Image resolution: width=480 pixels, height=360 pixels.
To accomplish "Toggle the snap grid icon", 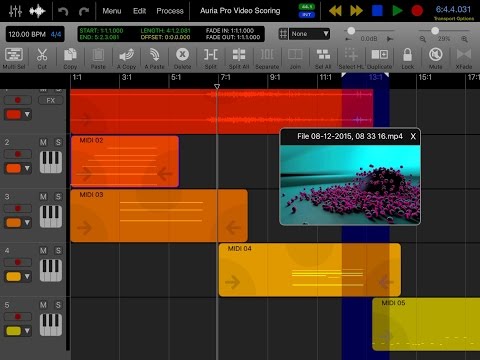I will coord(283,34).
